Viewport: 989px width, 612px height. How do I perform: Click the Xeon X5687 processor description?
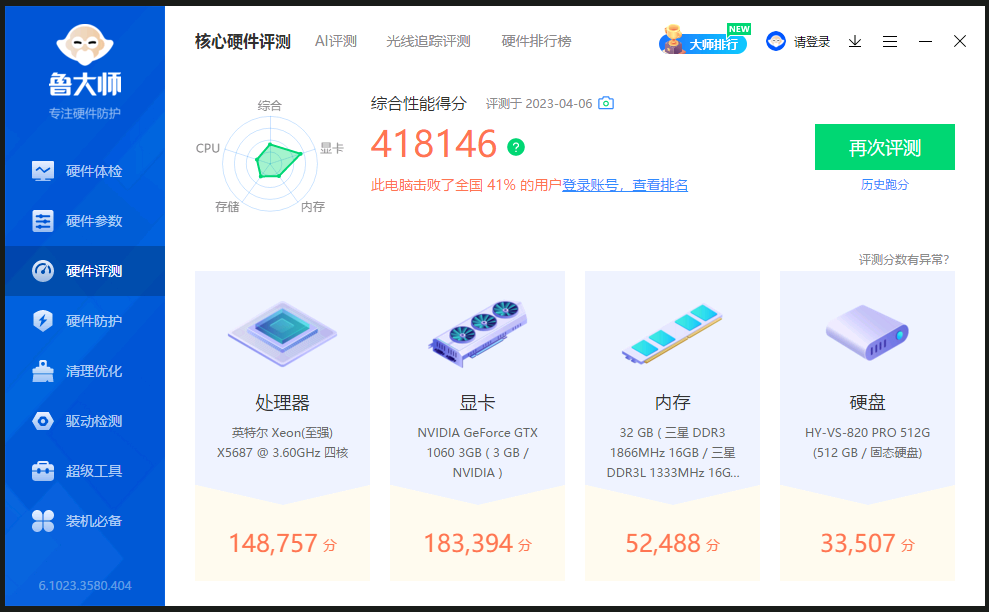pyautogui.click(x=283, y=442)
